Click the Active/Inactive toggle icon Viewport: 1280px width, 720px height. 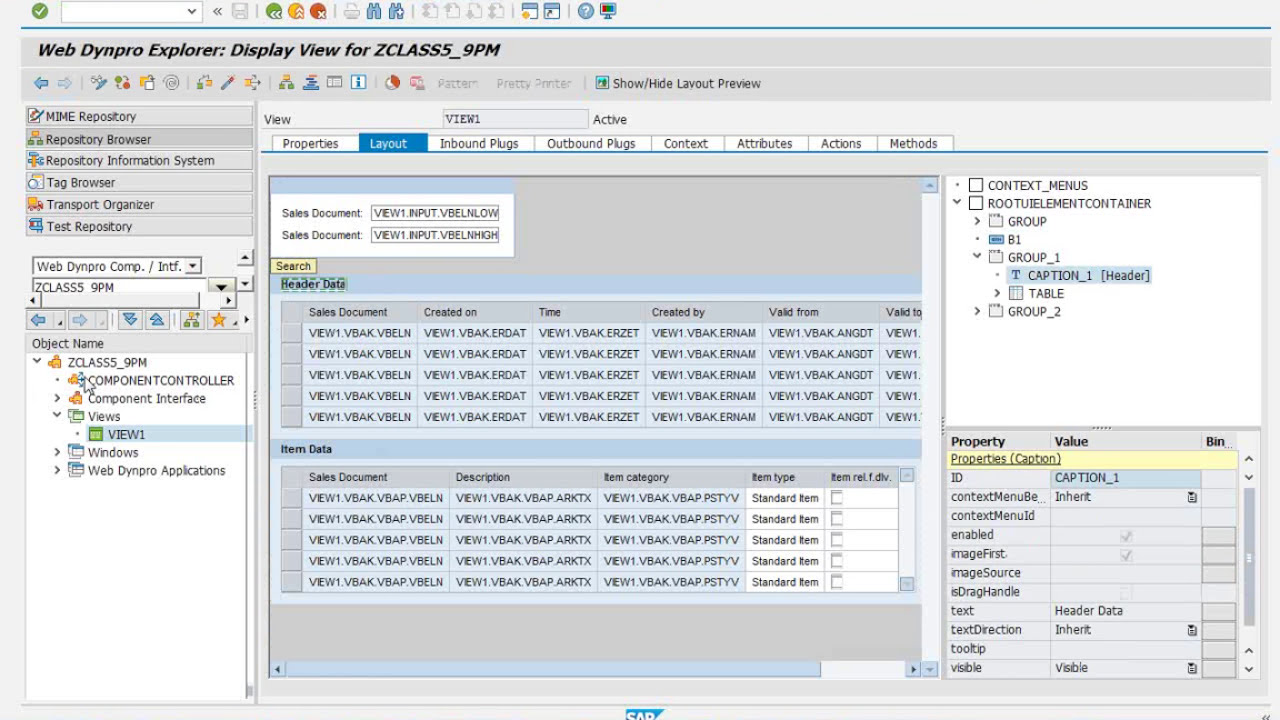point(124,83)
